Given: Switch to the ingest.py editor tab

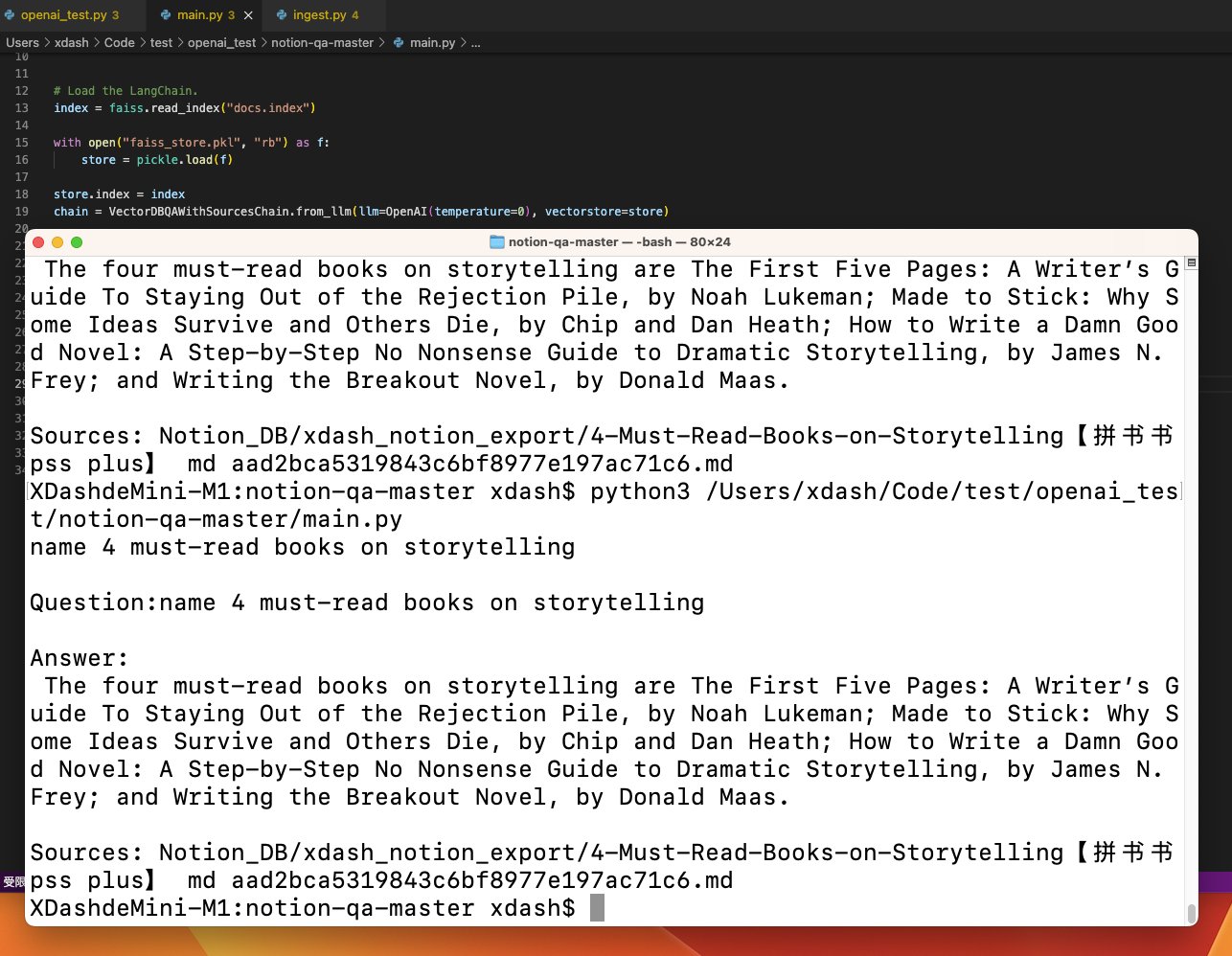Looking at the screenshot, I should [x=324, y=15].
